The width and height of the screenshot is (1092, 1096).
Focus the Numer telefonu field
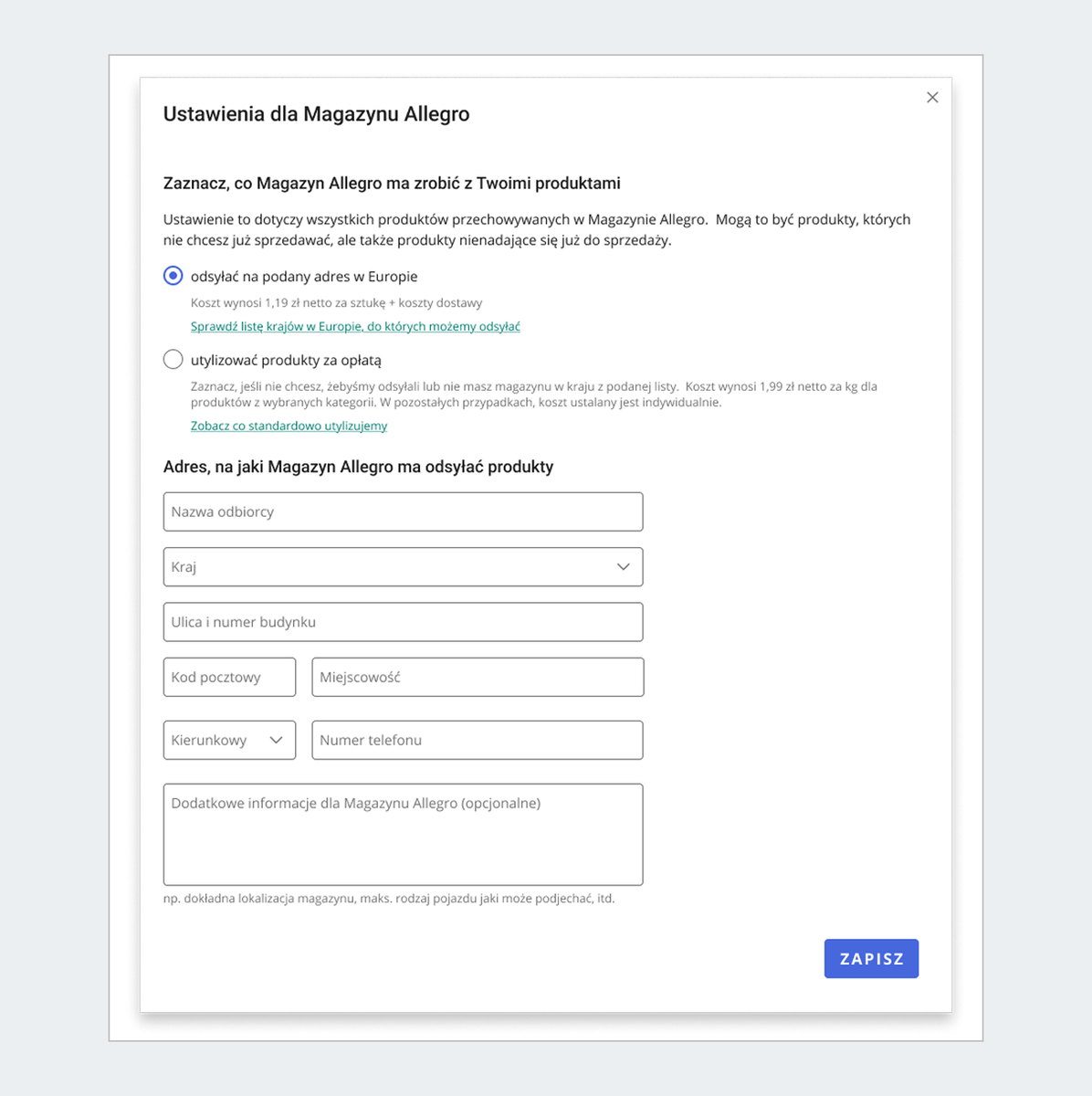coord(478,741)
